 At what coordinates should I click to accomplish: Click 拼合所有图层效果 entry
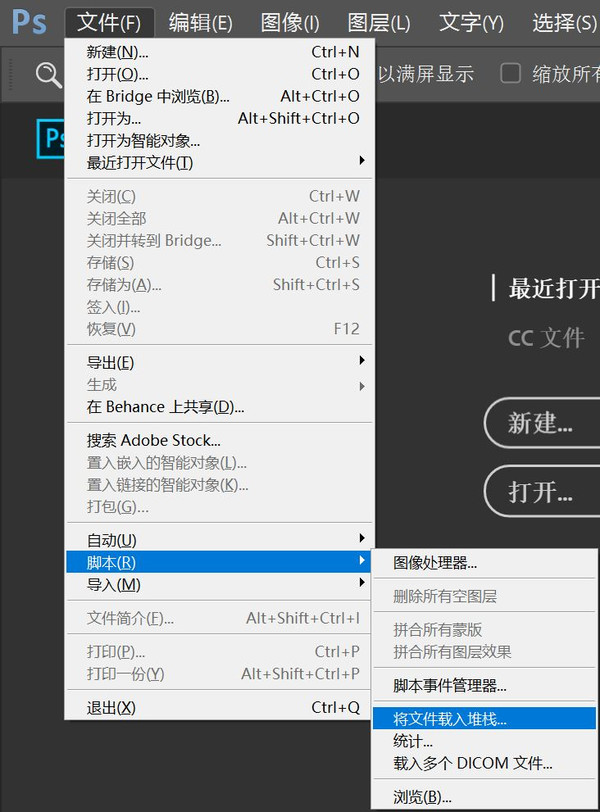485,652
